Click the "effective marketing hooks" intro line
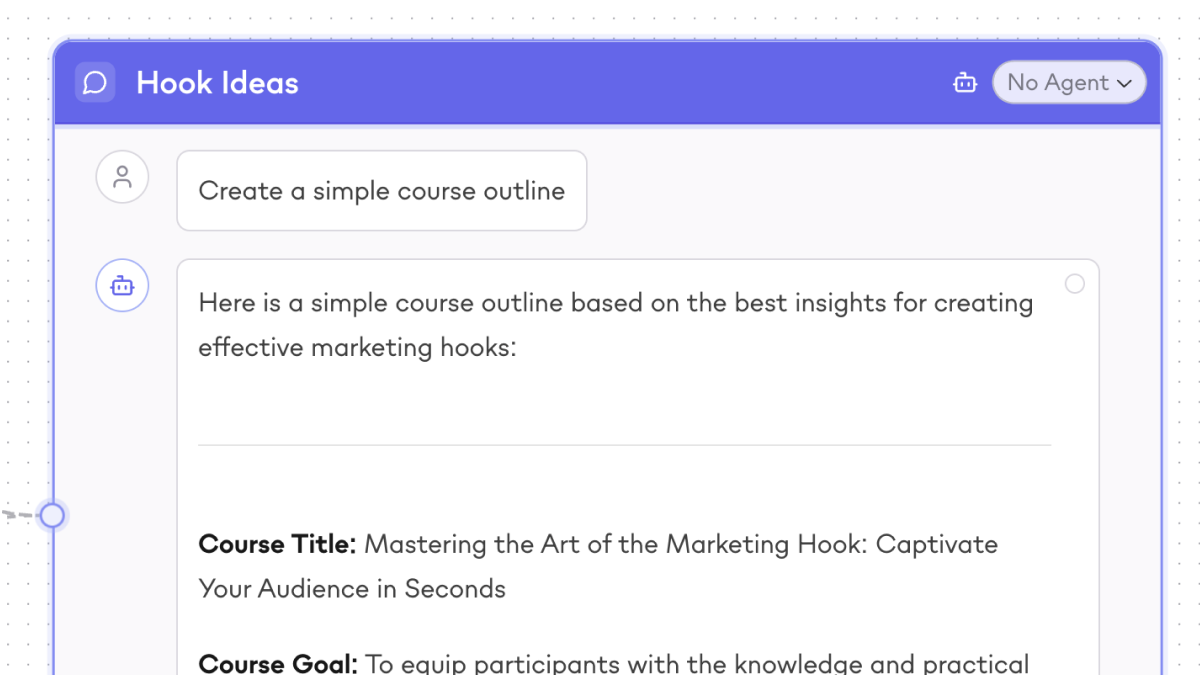 (357, 347)
